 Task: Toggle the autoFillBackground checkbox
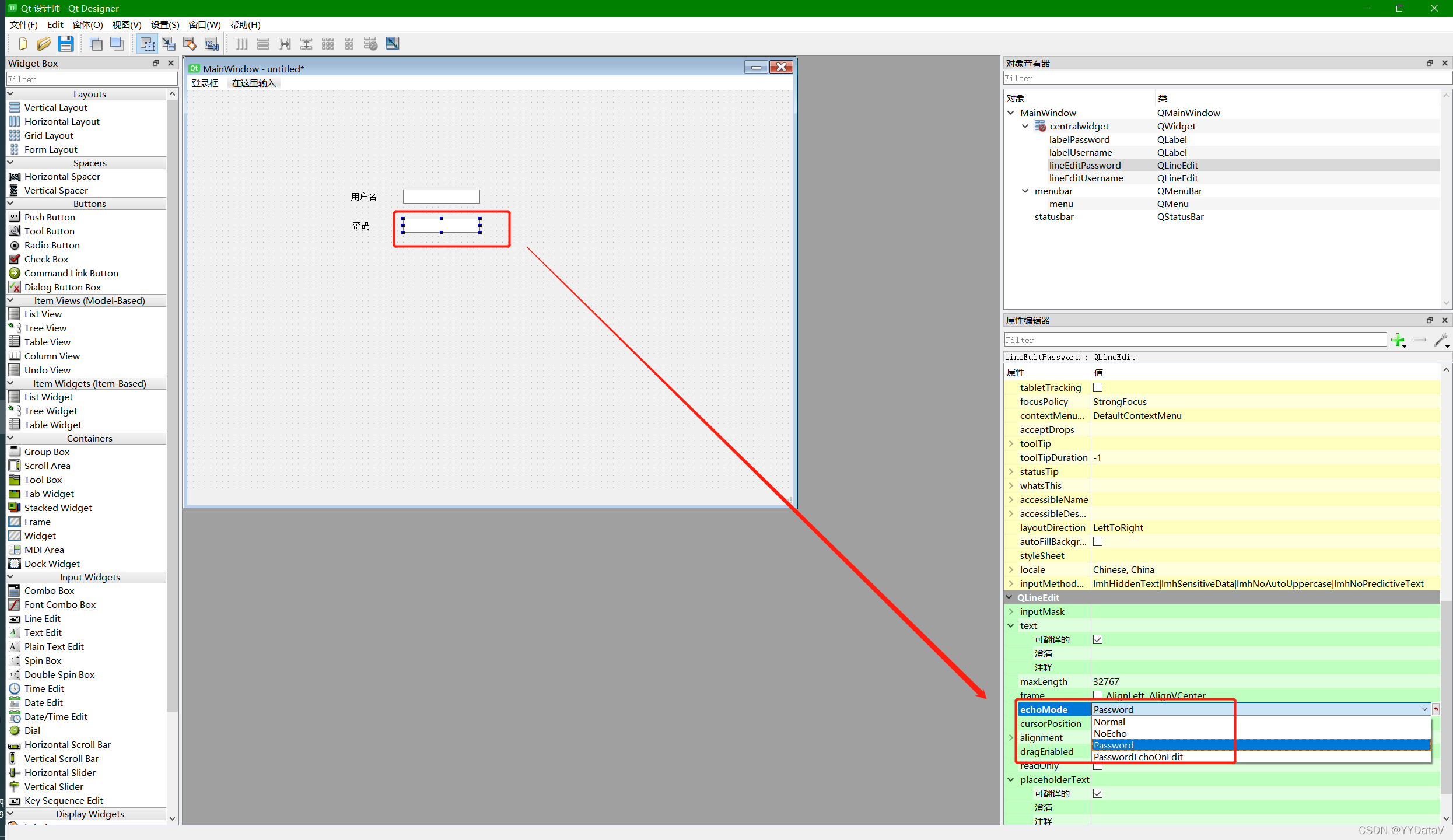[1098, 541]
